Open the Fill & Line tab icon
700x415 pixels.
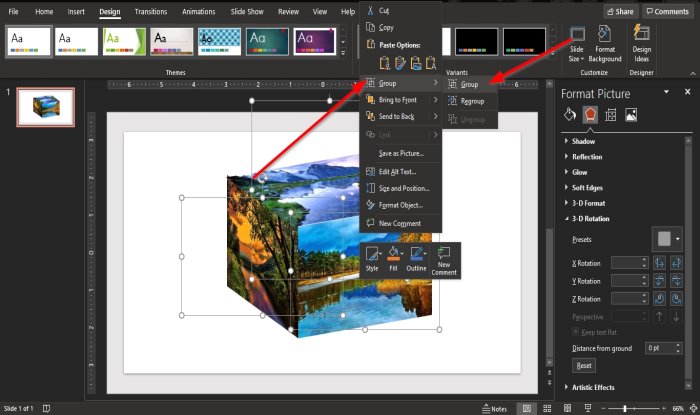click(x=570, y=115)
